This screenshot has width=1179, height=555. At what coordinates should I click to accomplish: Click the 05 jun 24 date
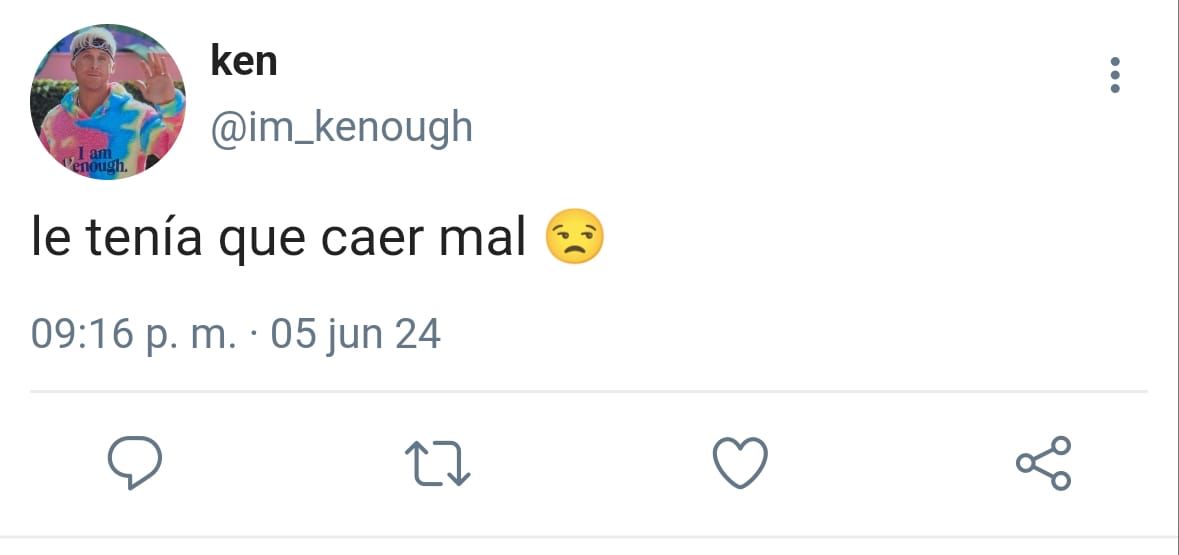coord(355,335)
